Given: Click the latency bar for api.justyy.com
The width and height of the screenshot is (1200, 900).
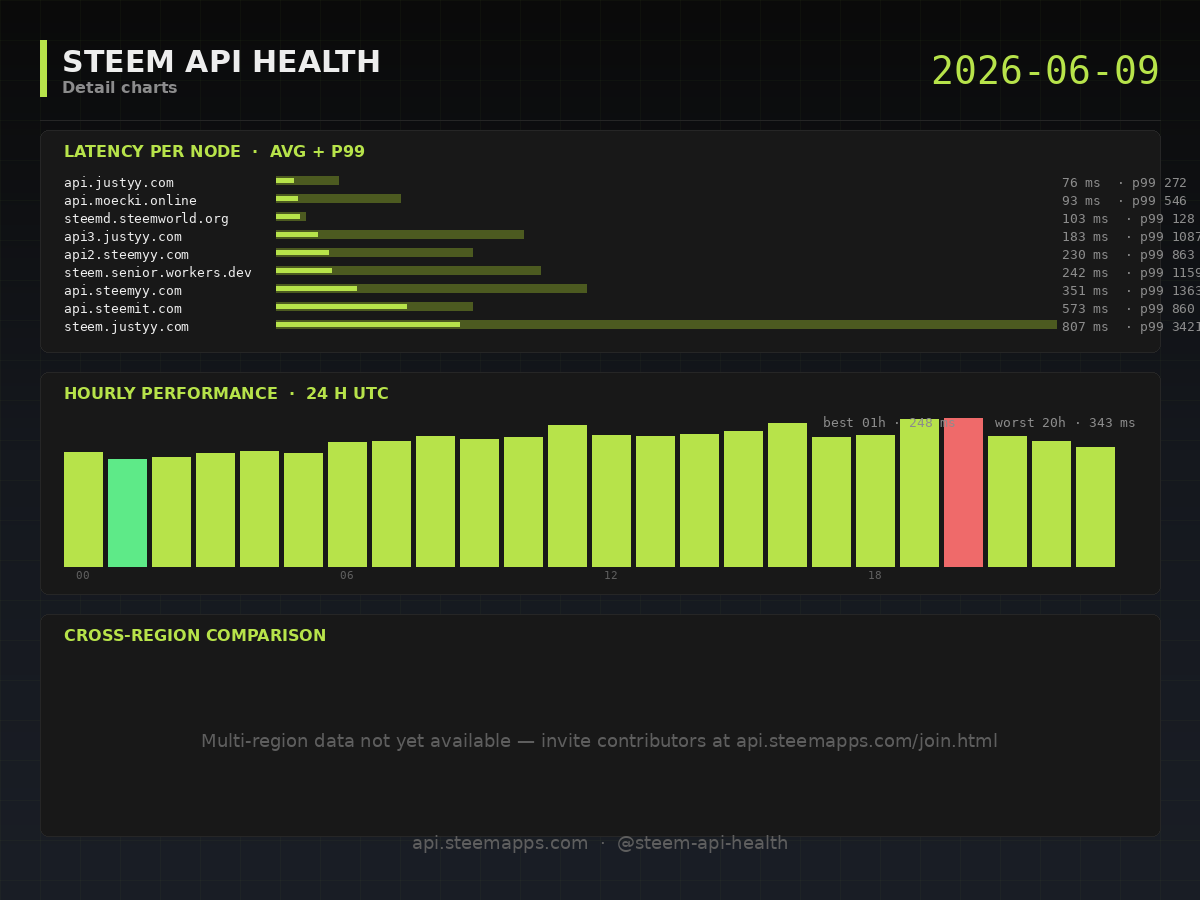Looking at the screenshot, I should click(307, 181).
